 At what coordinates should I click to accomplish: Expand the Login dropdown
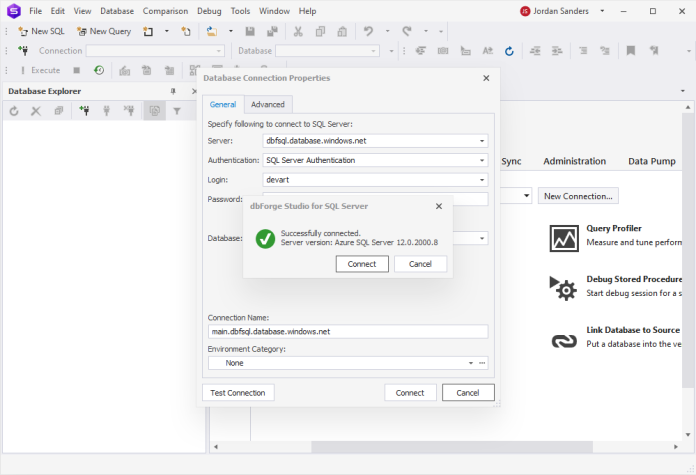482,180
